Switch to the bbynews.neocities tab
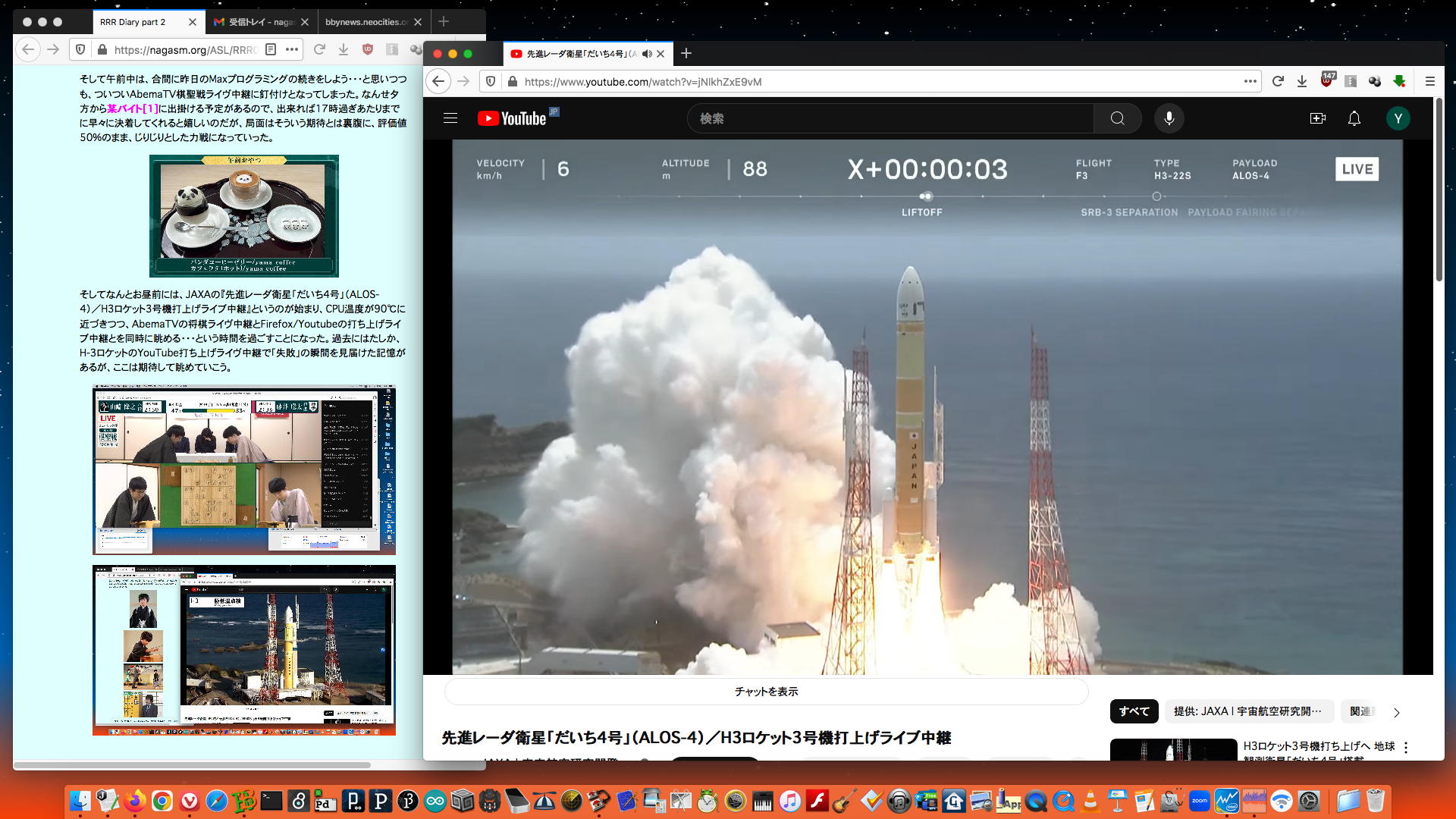Screen dimensions: 1456x819 coord(366,22)
